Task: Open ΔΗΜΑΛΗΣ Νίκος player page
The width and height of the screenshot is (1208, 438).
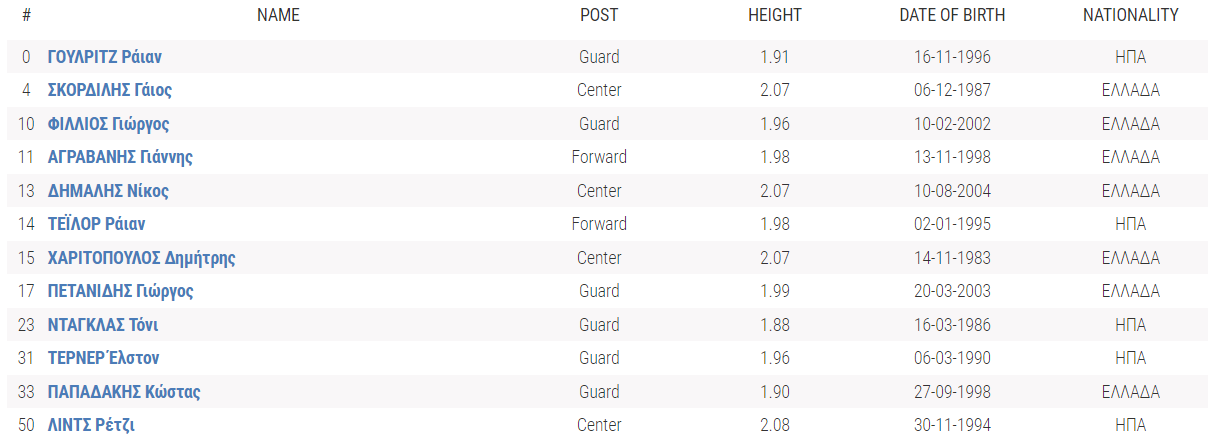Action: 108,191
